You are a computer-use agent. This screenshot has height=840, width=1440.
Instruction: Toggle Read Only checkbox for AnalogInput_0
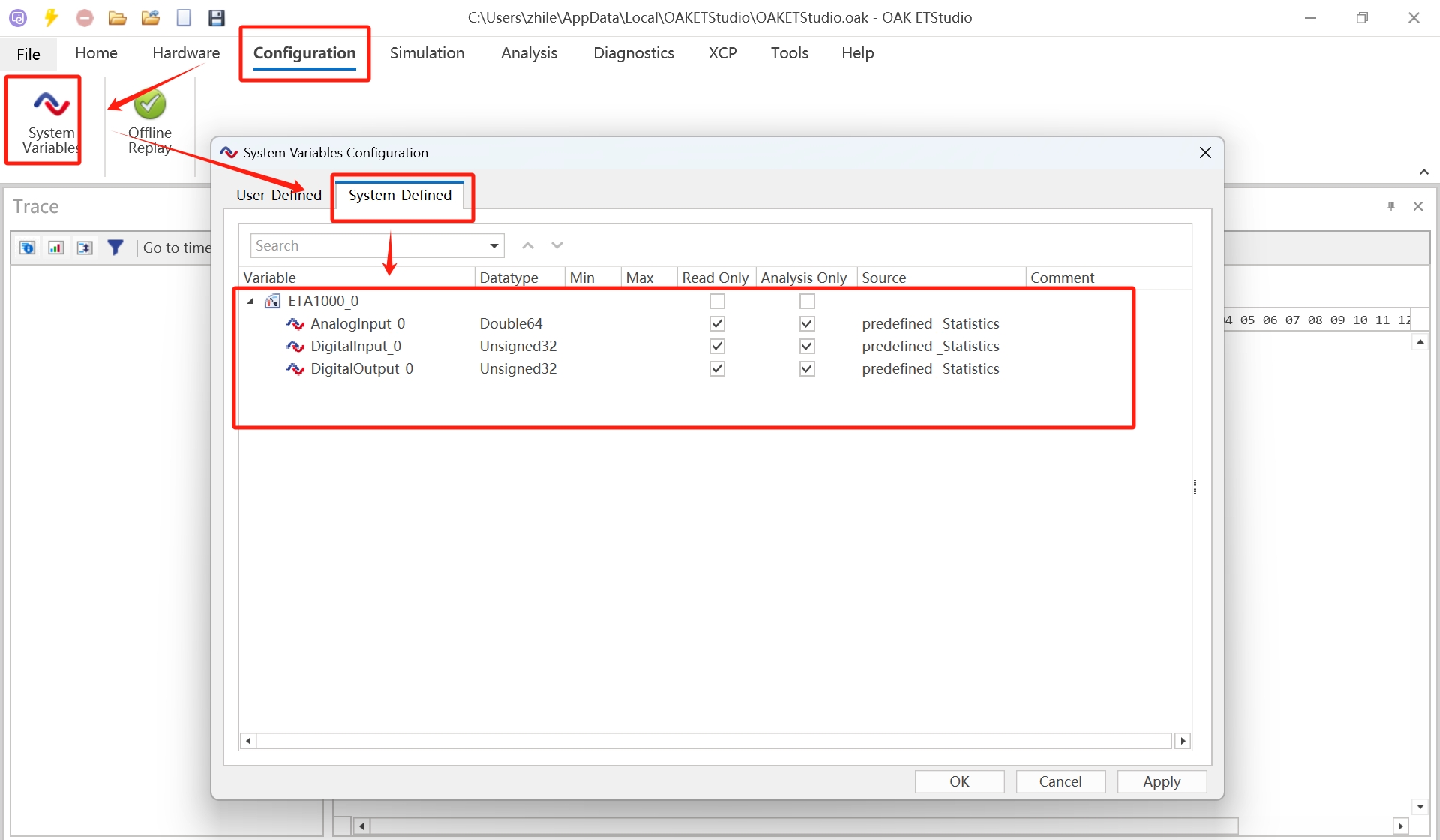click(x=717, y=323)
